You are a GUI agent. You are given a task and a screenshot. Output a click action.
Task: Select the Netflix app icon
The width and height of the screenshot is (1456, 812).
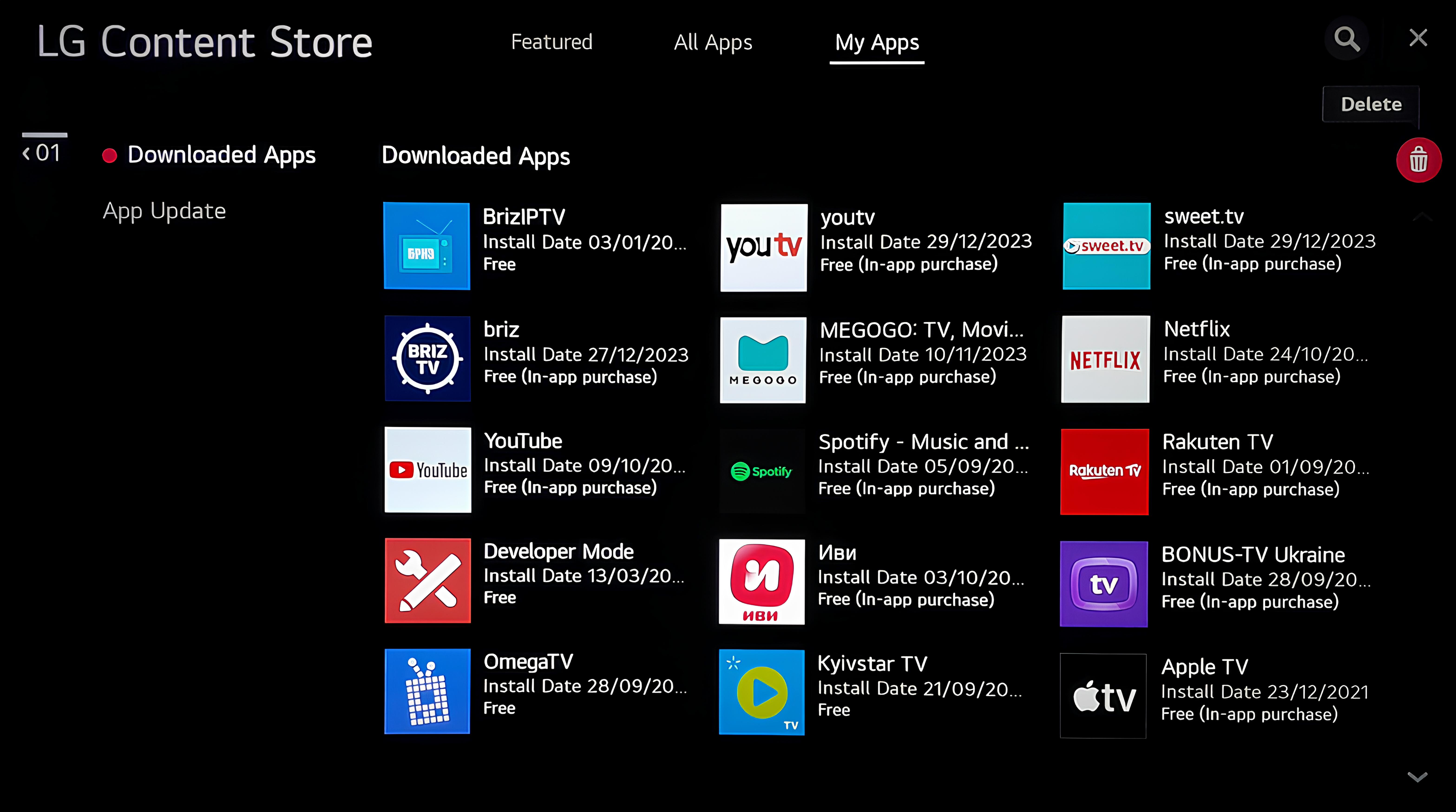1105,359
